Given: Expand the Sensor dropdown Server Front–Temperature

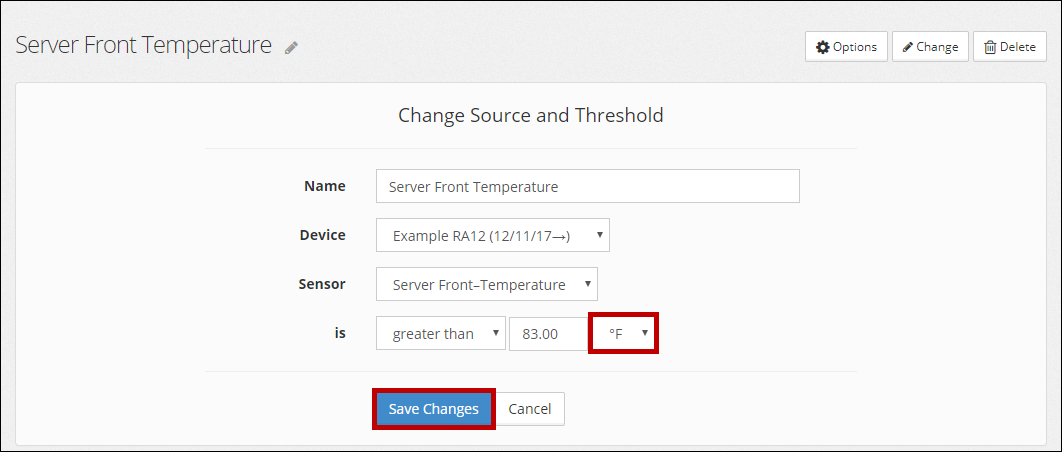Looking at the screenshot, I should click(487, 284).
